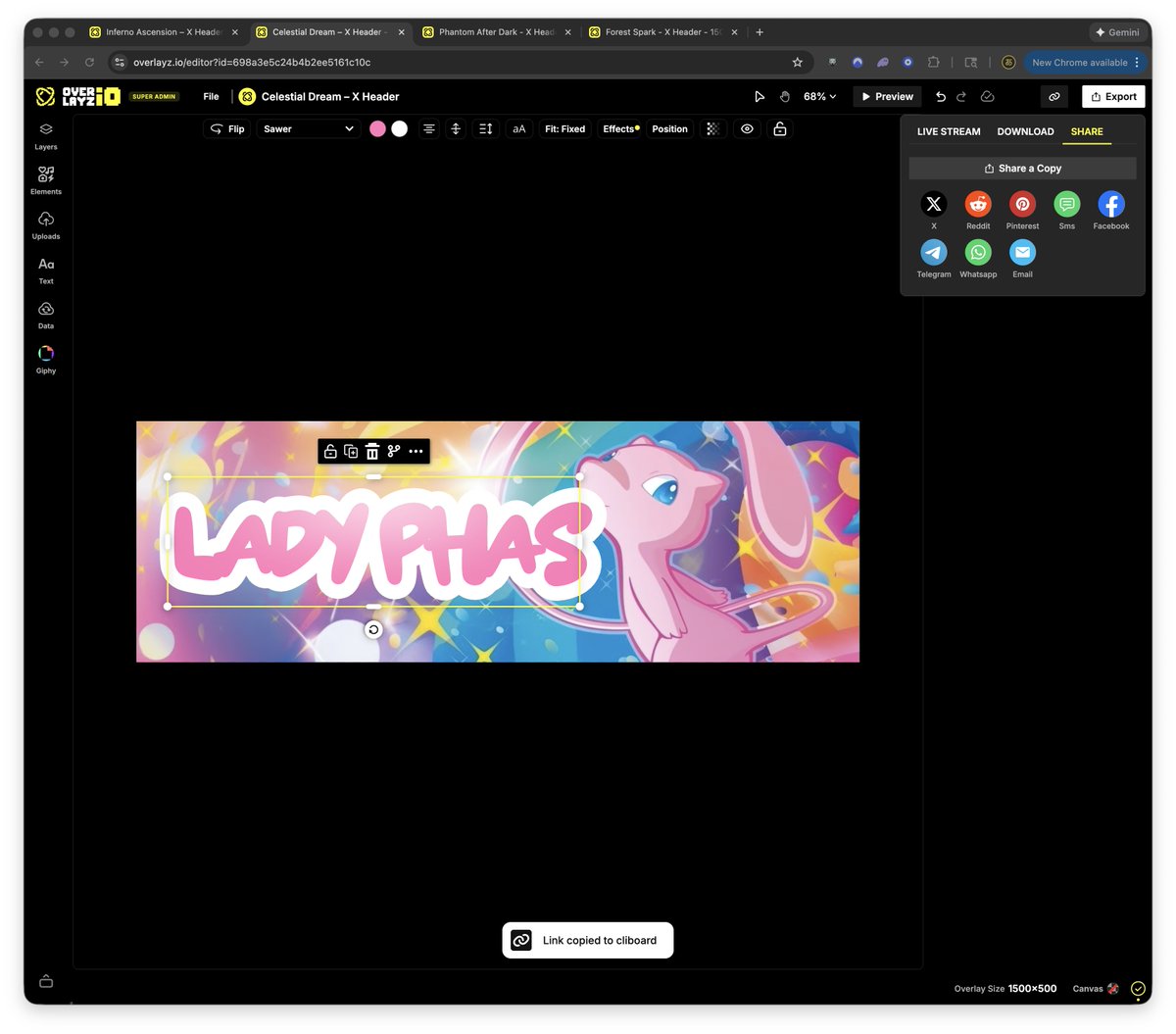
Task: Open the Layers panel in the sidebar
Action: coord(46,136)
